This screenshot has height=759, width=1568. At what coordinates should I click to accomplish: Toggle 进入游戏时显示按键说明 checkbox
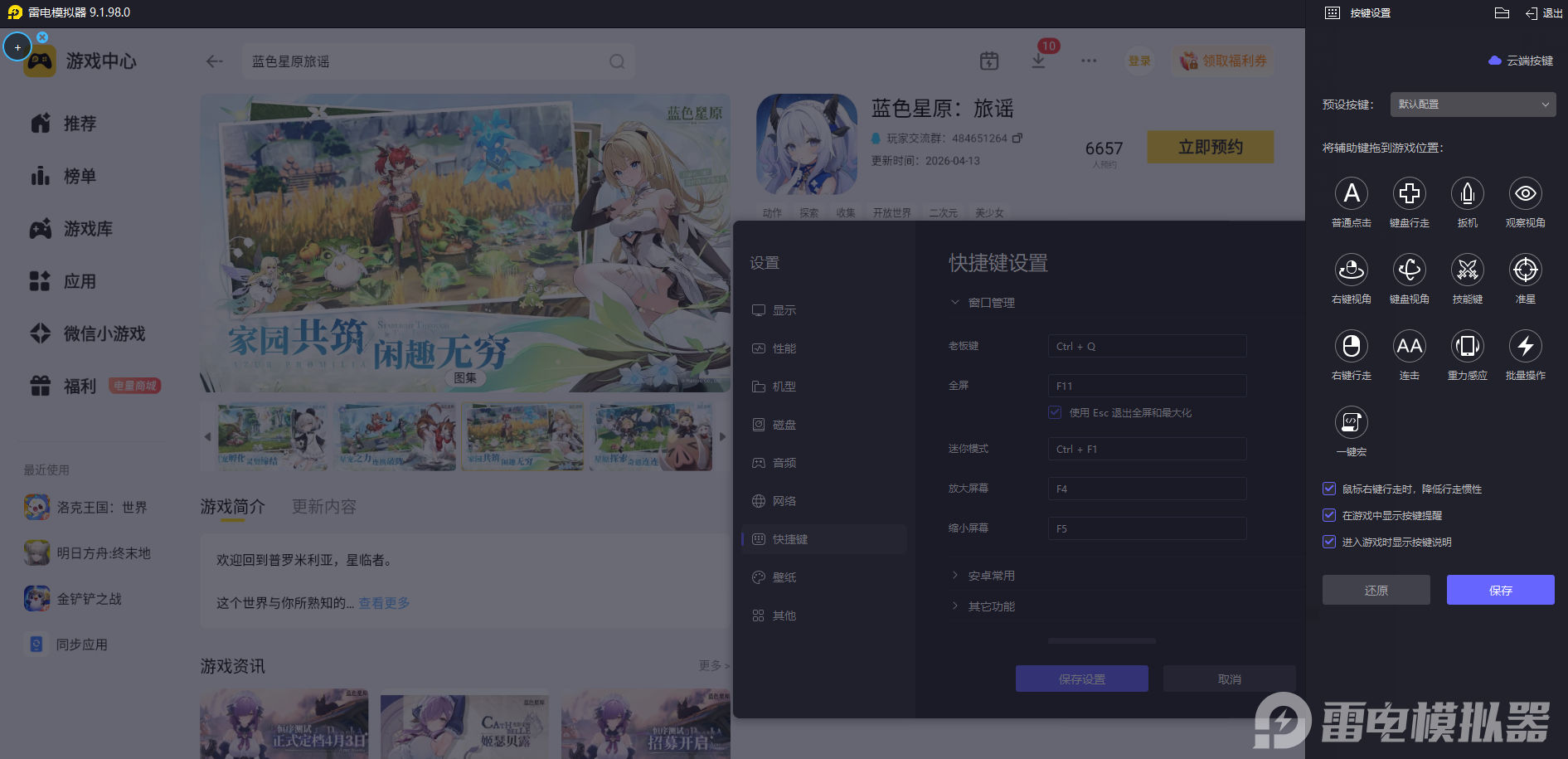(1329, 542)
